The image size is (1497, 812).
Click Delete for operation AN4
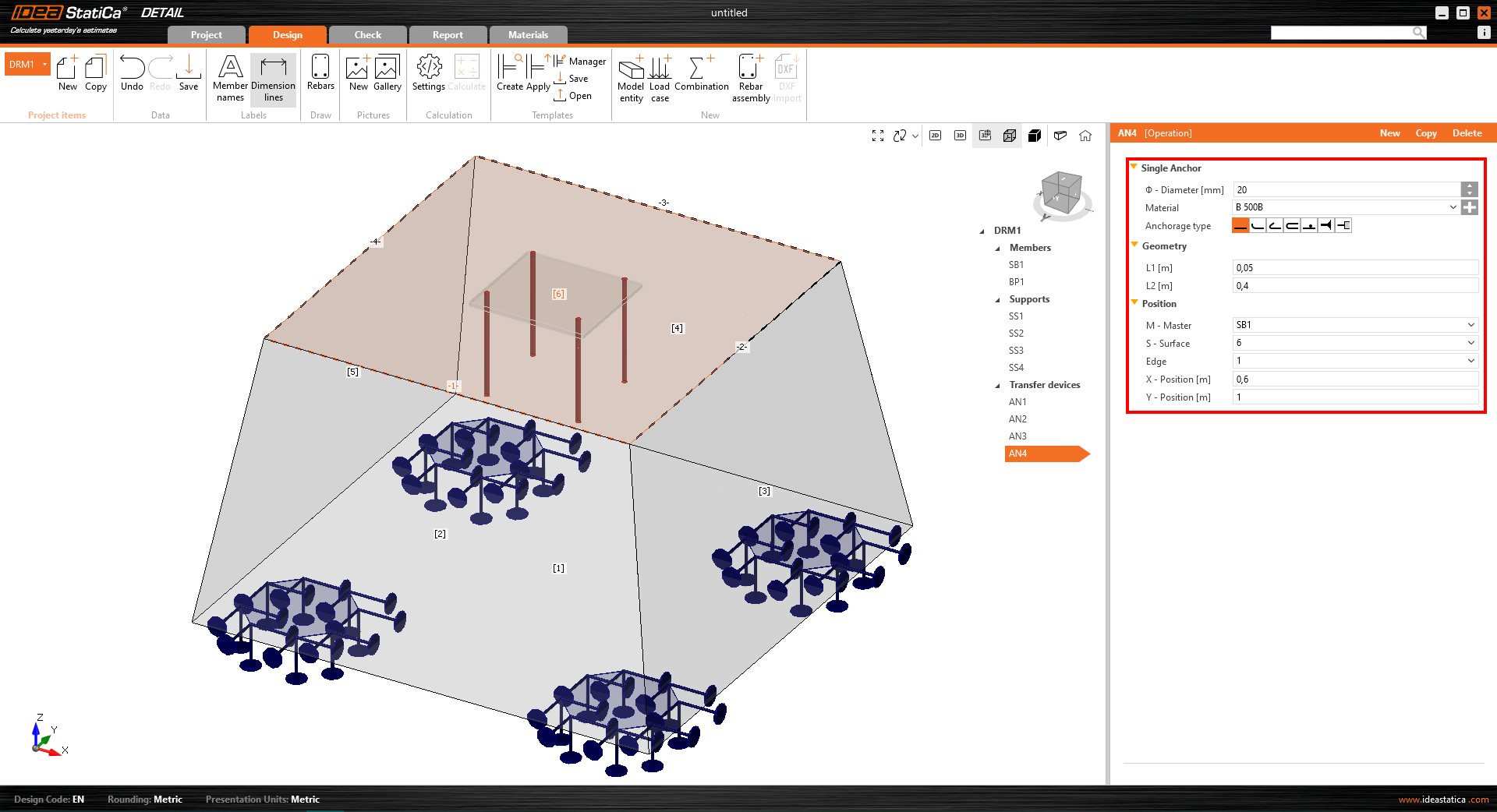(x=1467, y=133)
